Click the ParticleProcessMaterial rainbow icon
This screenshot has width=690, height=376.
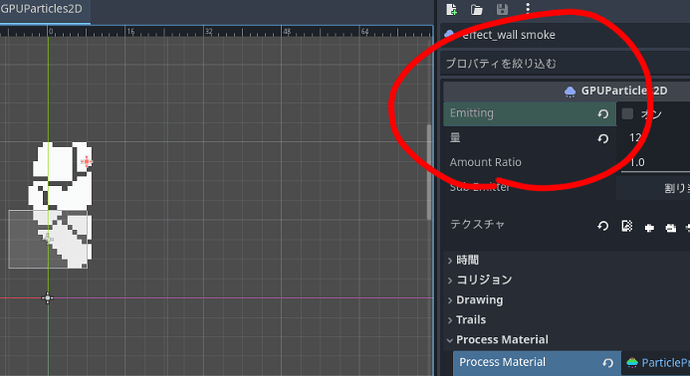632,362
